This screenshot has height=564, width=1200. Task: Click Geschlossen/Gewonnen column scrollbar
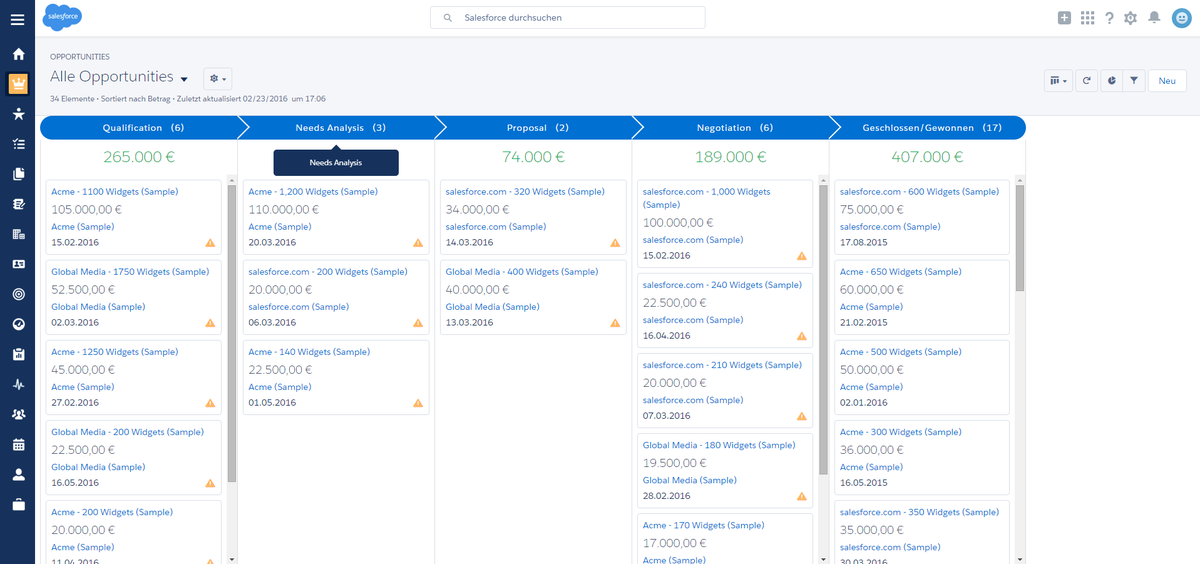pyautogui.click(x=1020, y=238)
